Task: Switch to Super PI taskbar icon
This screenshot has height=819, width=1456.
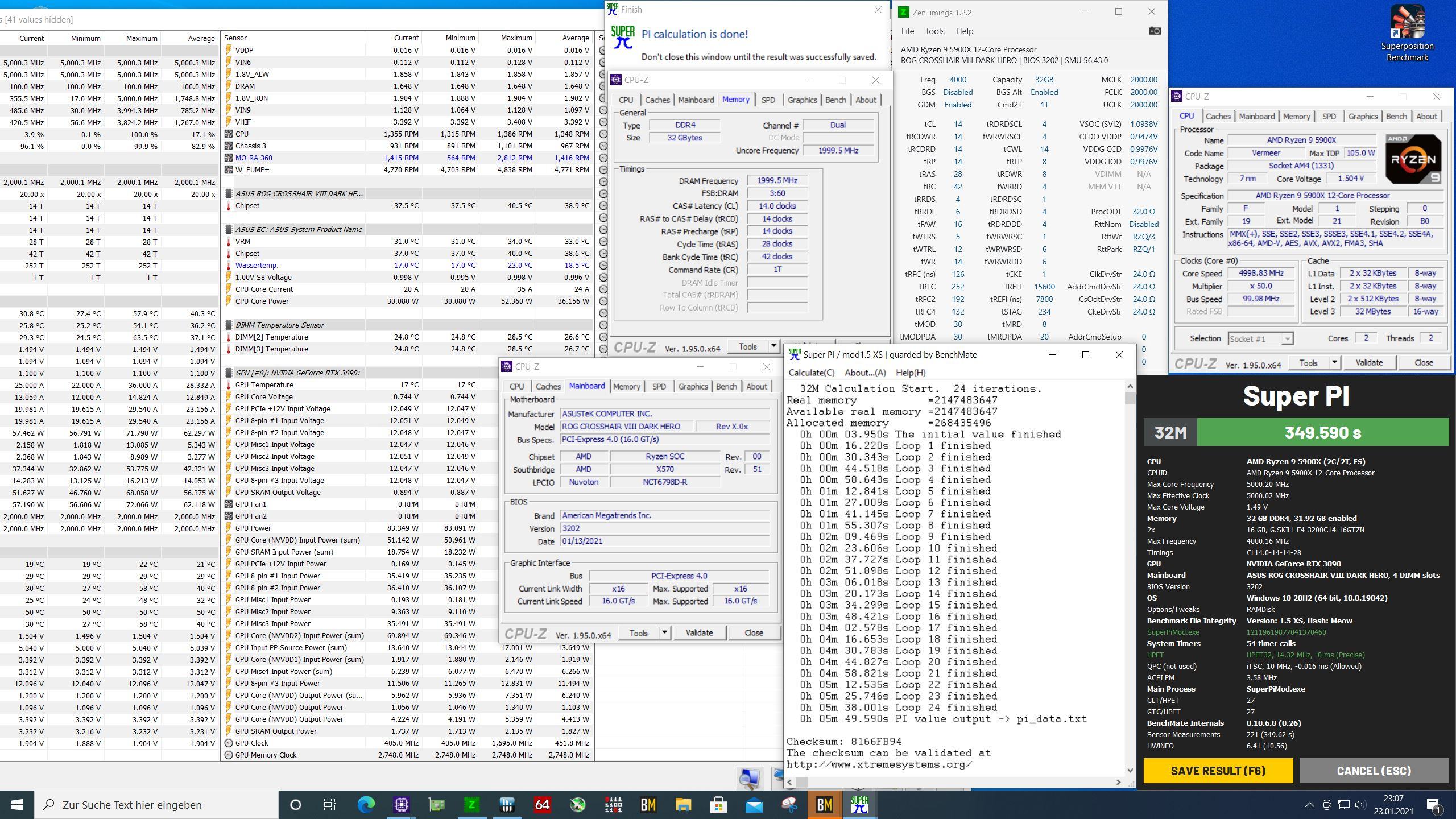Action: (859, 805)
